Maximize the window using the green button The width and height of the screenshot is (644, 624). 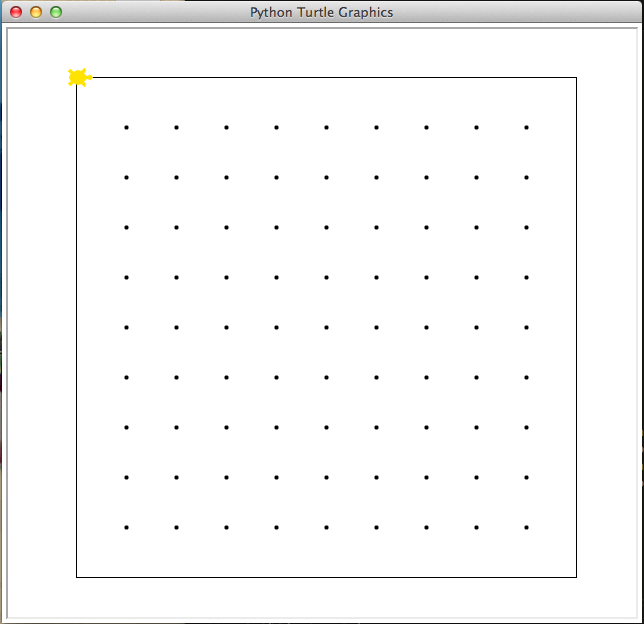pyautogui.click(x=56, y=12)
